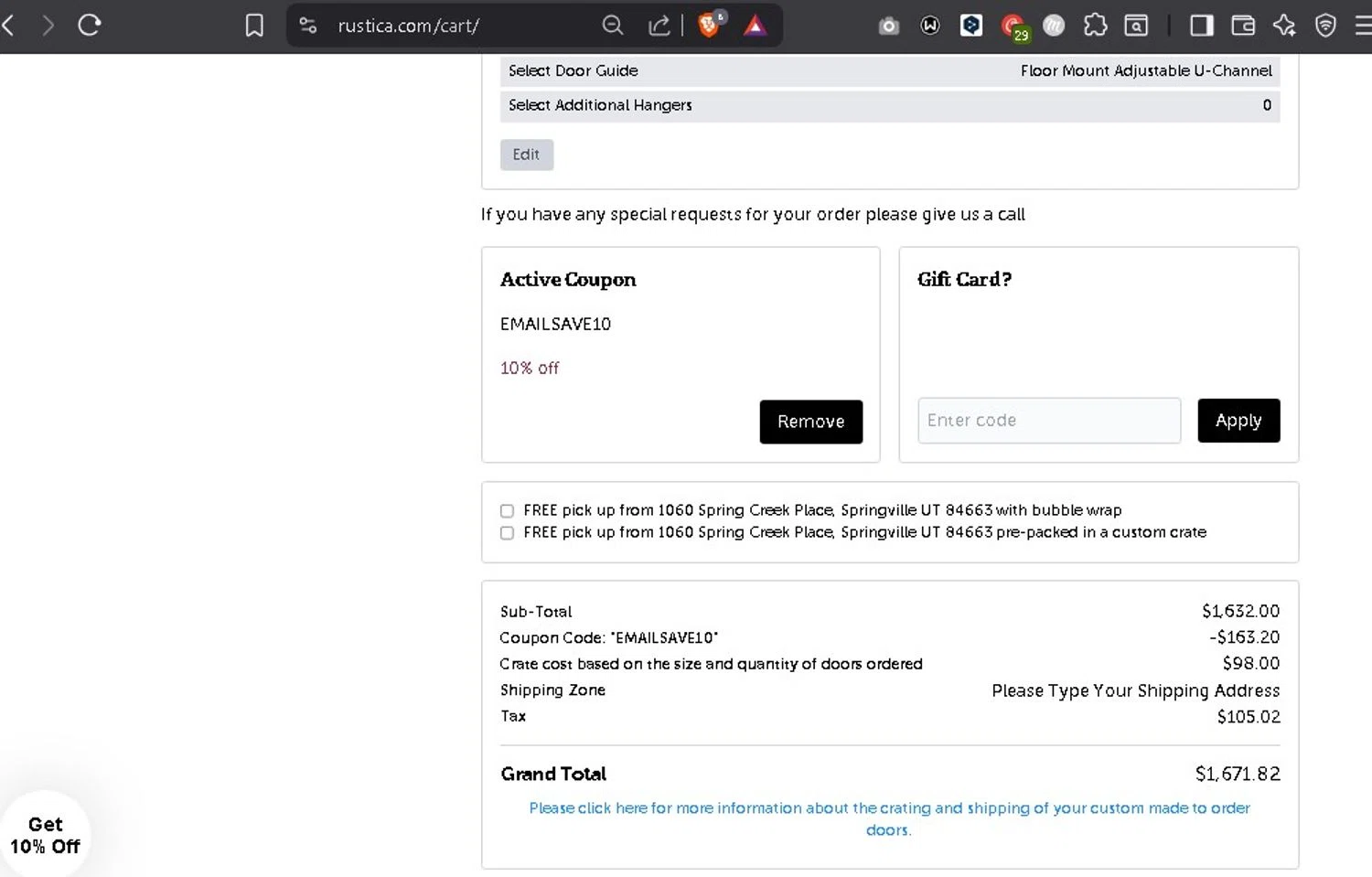Image resolution: width=1372 pixels, height=877 pixels.
Task: Click 'Please Type Your Shipping Address' text
Action: coord(1135,690)
